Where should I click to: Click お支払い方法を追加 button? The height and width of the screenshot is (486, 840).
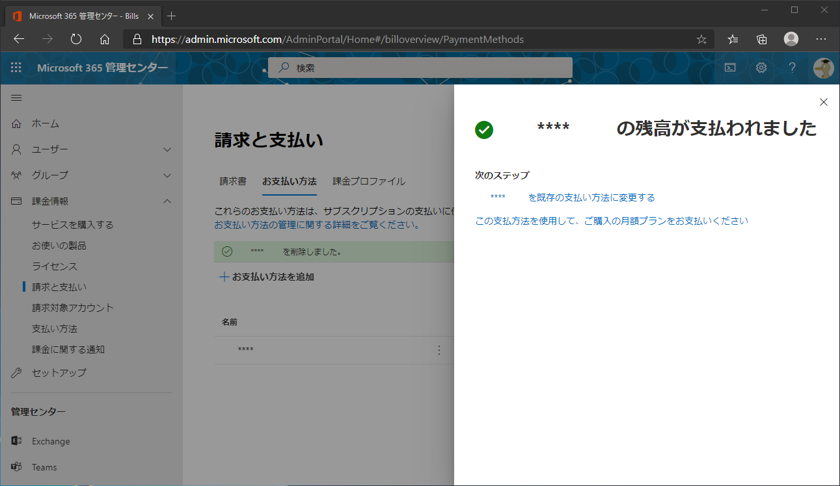(267, 277)
